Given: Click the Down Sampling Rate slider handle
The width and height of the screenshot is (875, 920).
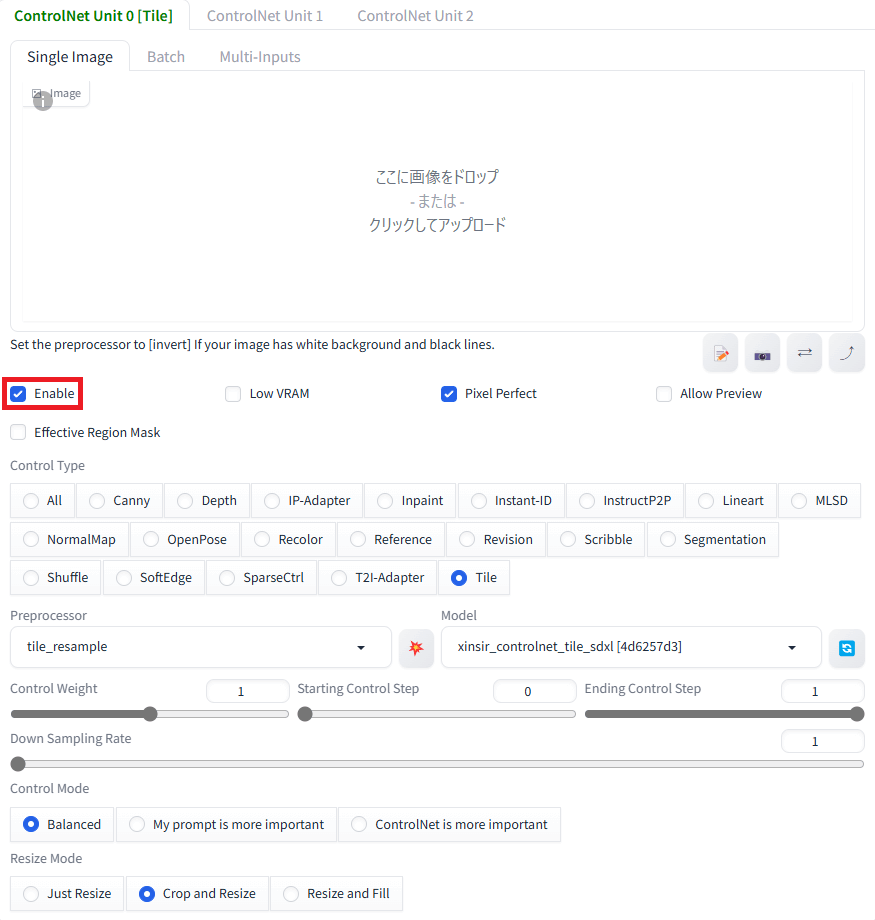Looking at the screenshot, I should point(18,764).
